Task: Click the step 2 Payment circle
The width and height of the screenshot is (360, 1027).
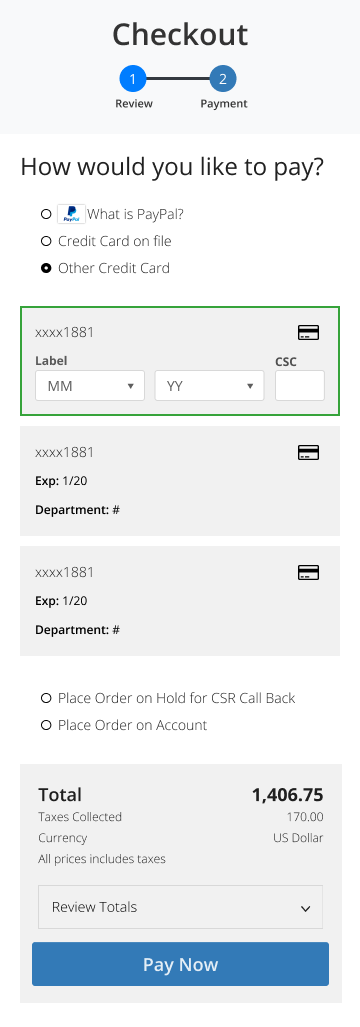Action: point(223,79)
